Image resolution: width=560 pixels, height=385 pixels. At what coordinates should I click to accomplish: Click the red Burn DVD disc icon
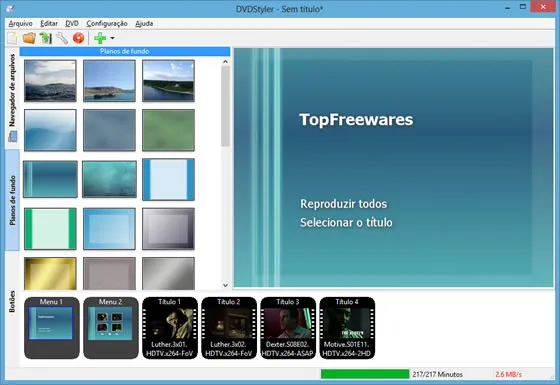[79, 38]
